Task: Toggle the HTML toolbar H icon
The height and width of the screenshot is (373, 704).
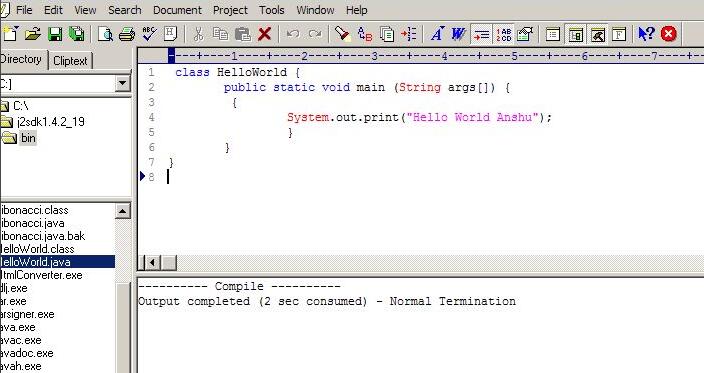Action: click(x=170, y=34)
